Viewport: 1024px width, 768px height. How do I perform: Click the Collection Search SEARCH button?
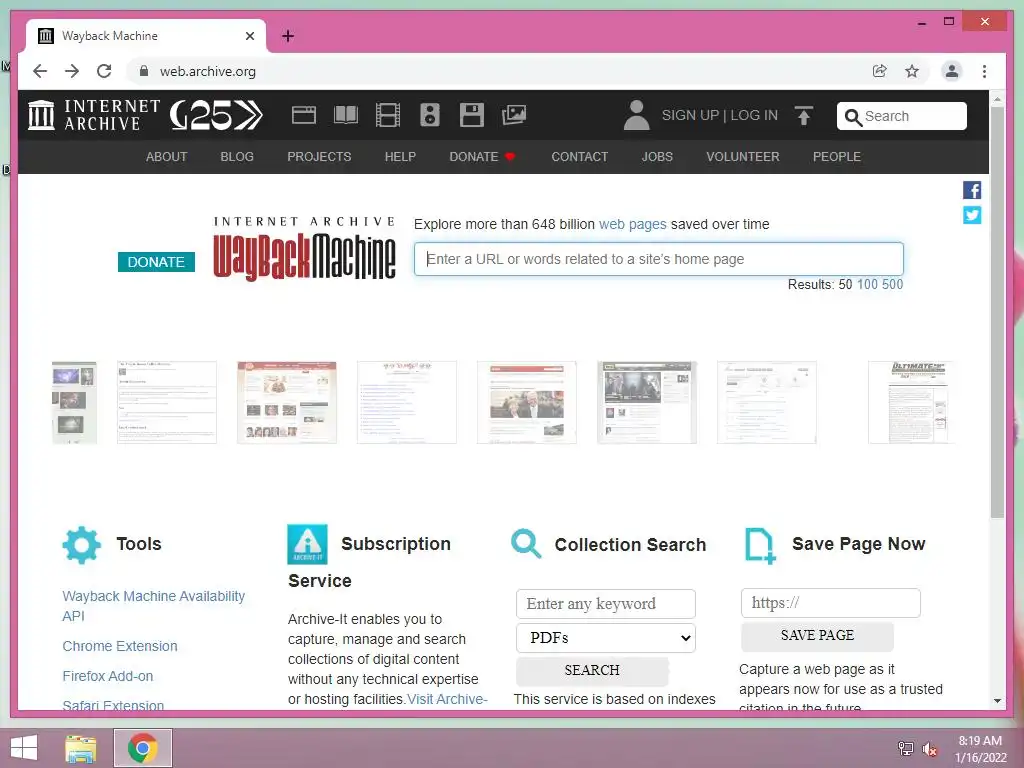point(592,671)
